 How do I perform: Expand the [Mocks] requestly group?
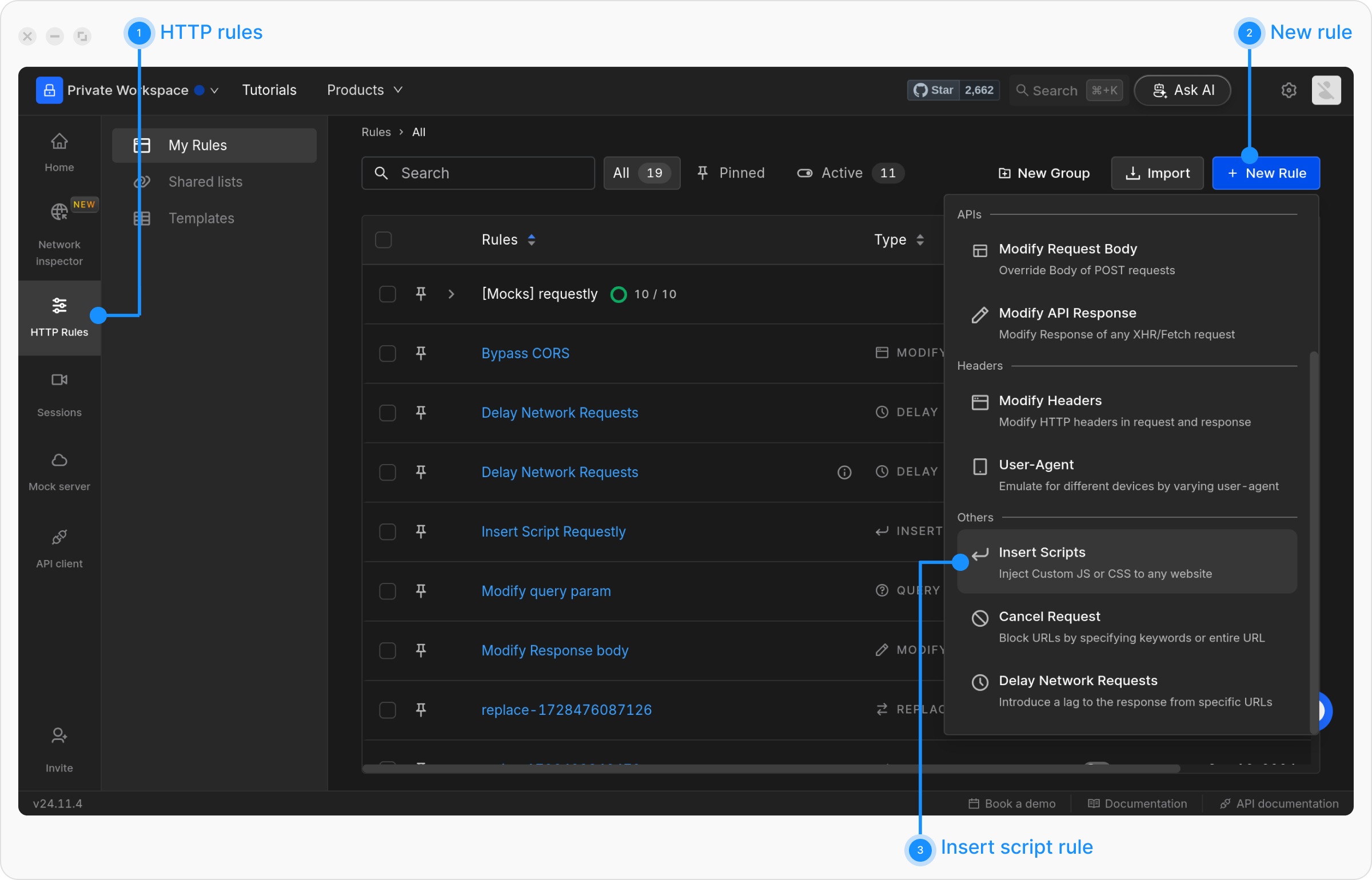click(x=451, y=294)
